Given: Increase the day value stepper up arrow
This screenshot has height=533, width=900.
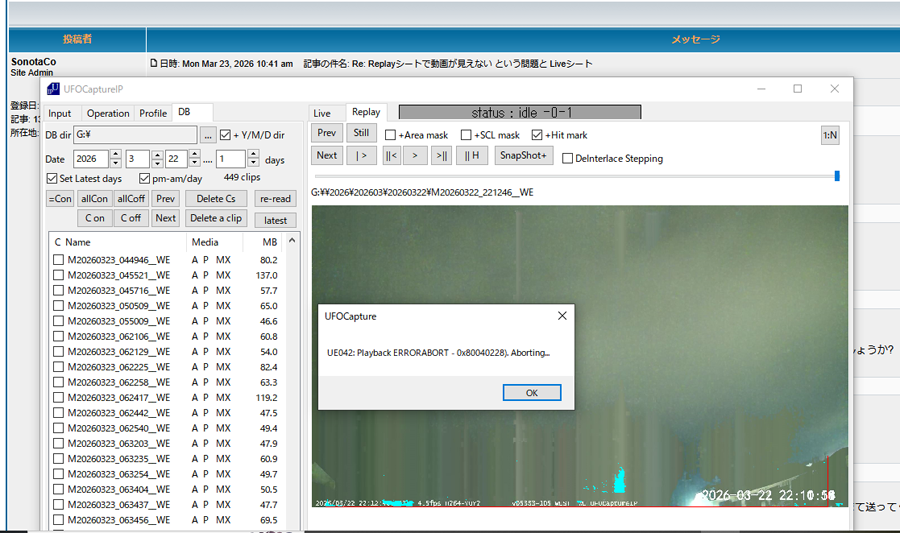Looking at the screenshot, I should 195,154.
